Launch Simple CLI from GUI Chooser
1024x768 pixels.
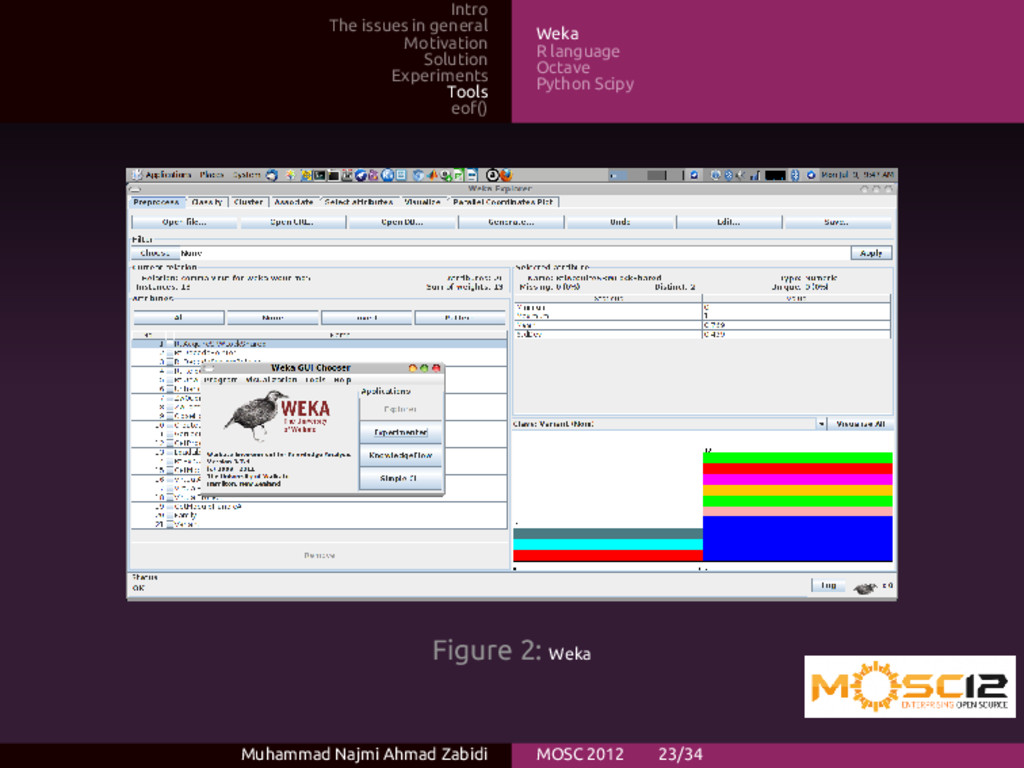click(400, 478)
